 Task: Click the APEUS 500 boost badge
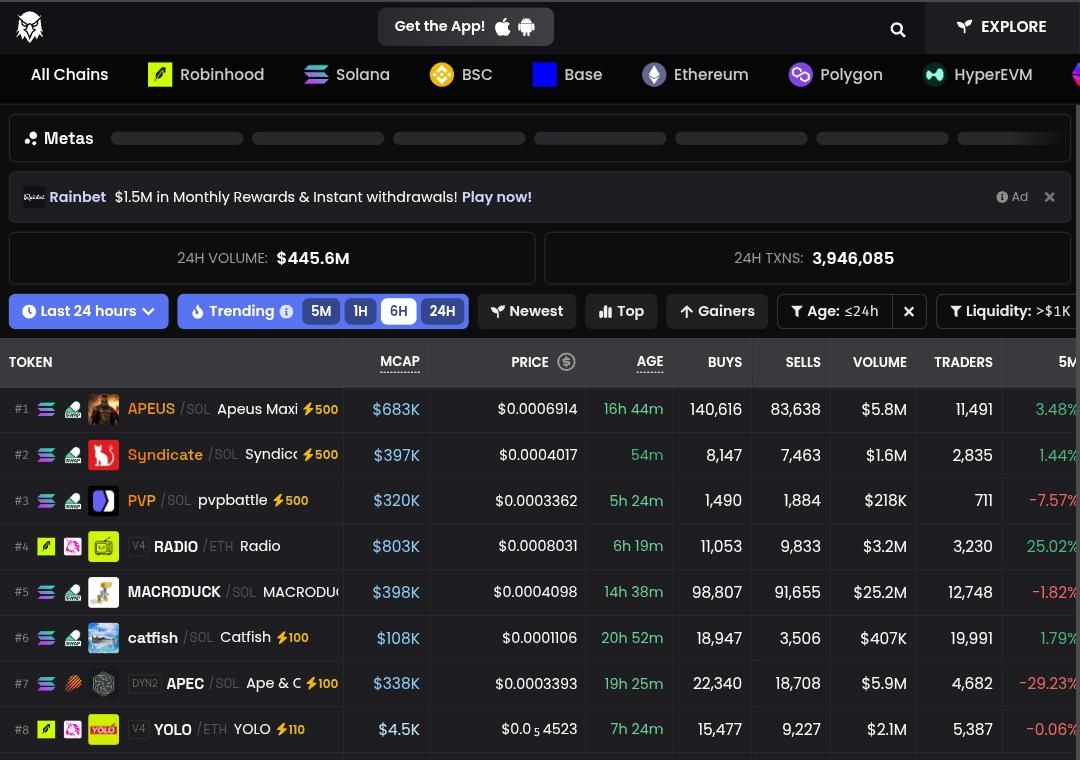point(320,409)
